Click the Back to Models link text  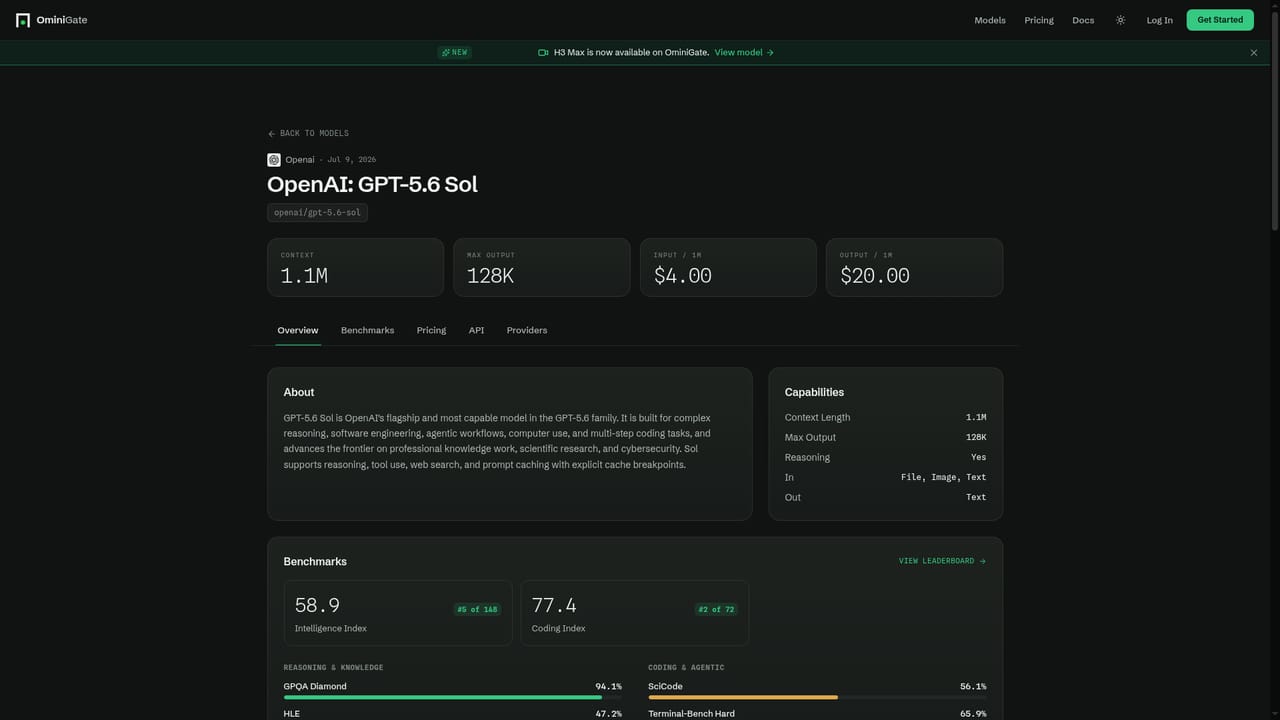[x=314, y=133]
